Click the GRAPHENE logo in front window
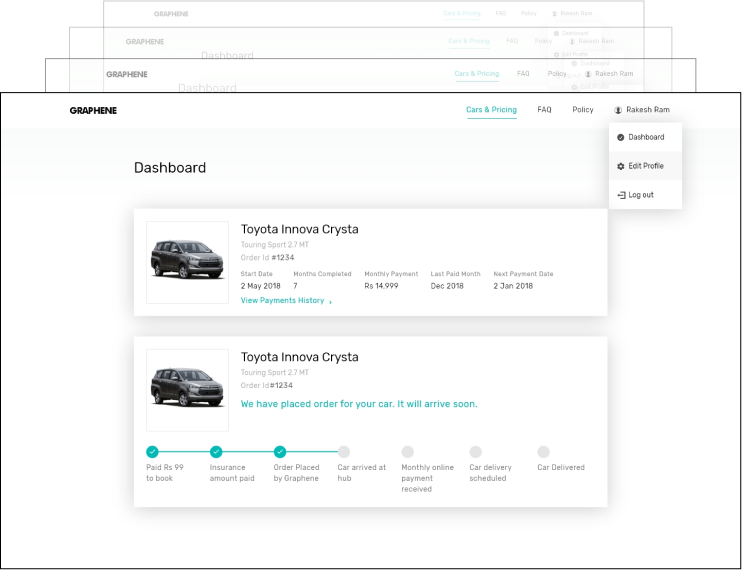 click(93, 110)
